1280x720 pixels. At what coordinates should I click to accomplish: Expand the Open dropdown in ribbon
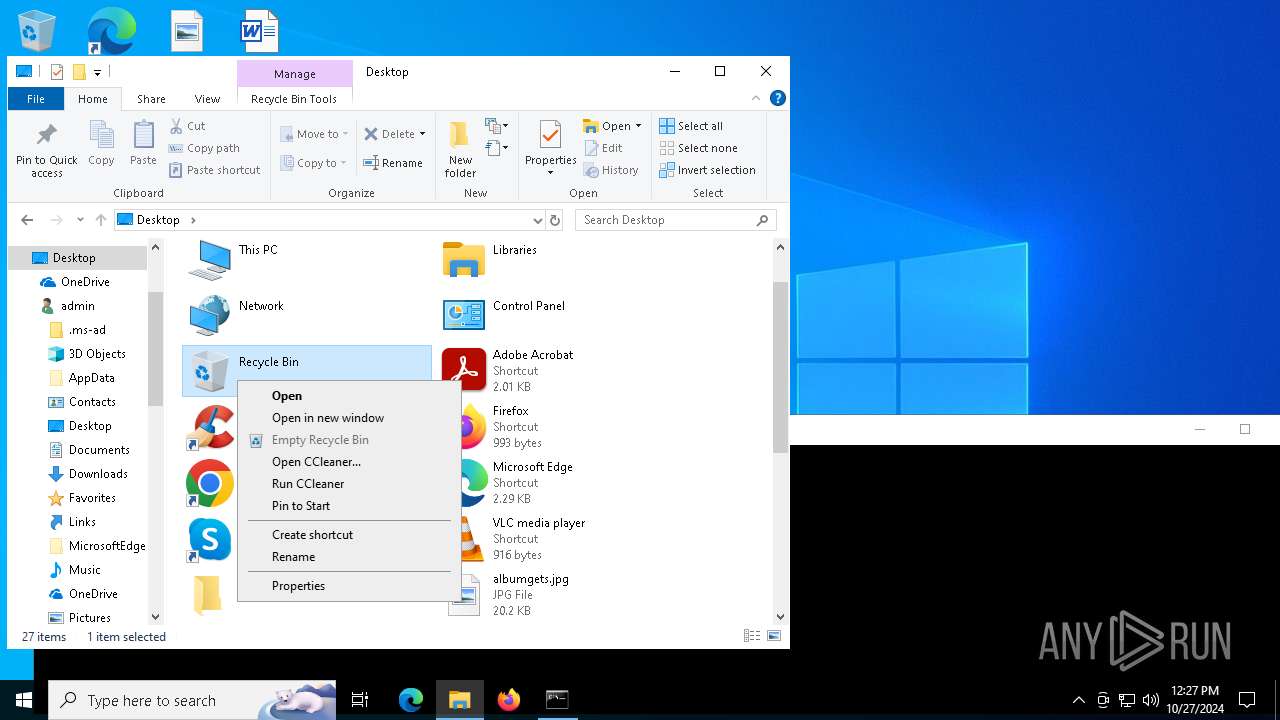click(x=638, y=126)
